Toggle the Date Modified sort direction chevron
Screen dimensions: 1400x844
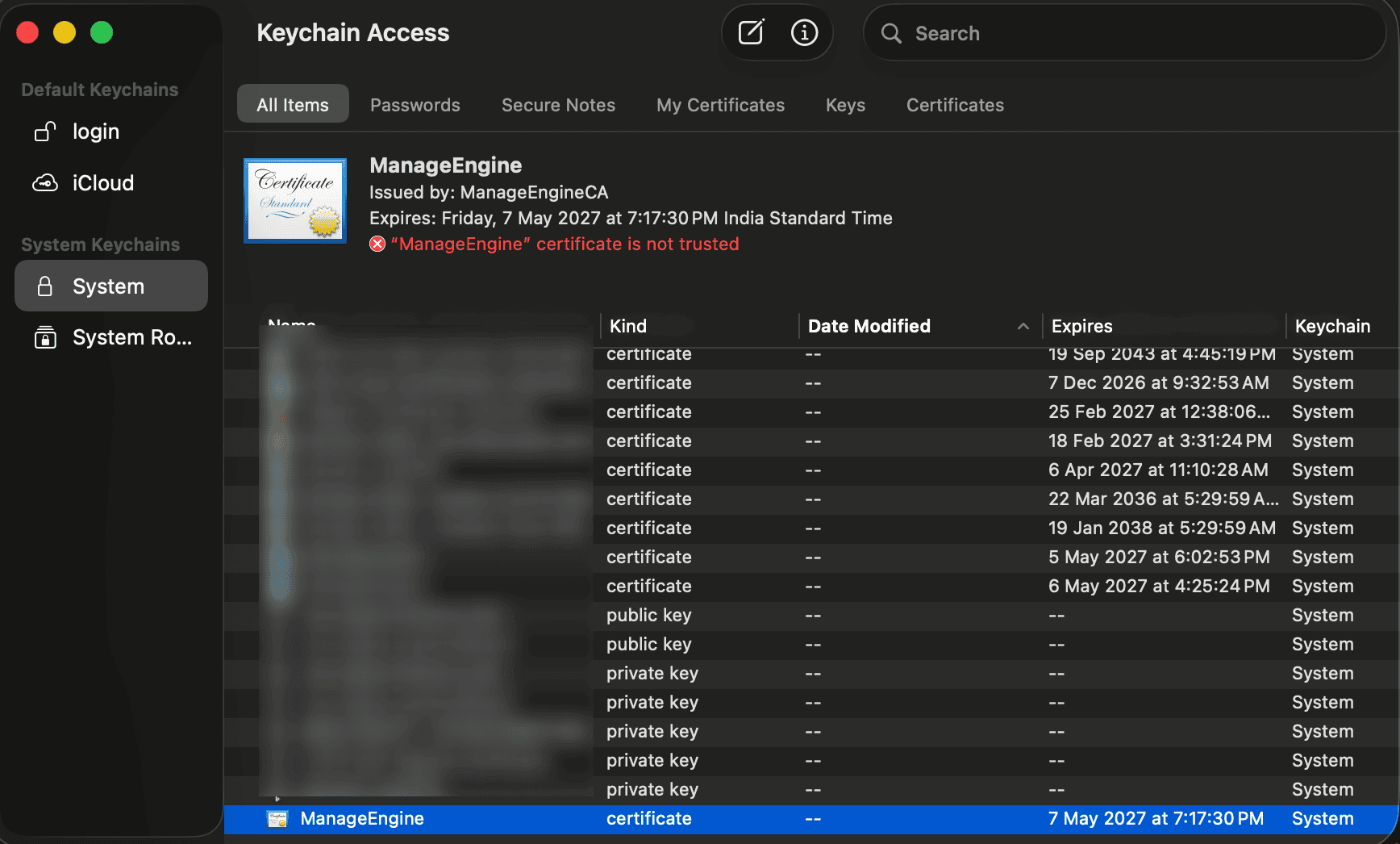pyautogui.click(x=1023, y=326)
